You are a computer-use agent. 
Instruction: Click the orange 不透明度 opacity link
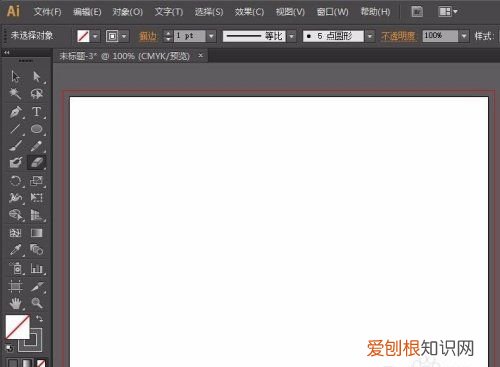399,36
